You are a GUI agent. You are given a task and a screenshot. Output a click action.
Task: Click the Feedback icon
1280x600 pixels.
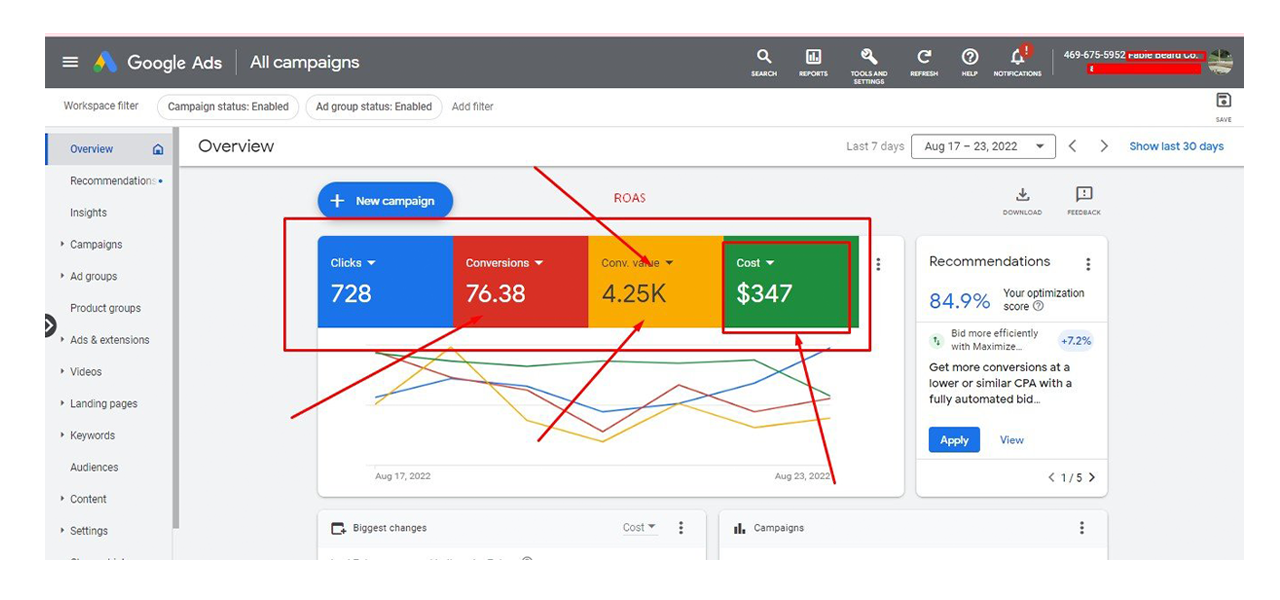1084,196
